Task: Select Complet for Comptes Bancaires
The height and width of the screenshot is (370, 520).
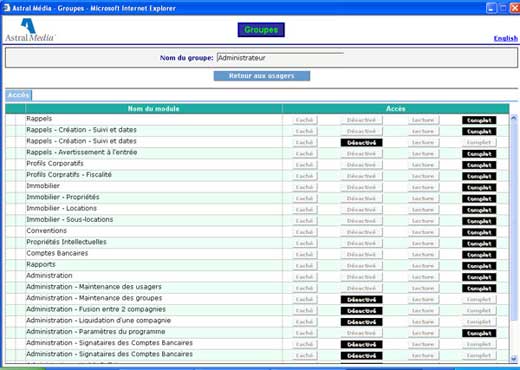Action: pyautogui.click(x=479, y=255)
